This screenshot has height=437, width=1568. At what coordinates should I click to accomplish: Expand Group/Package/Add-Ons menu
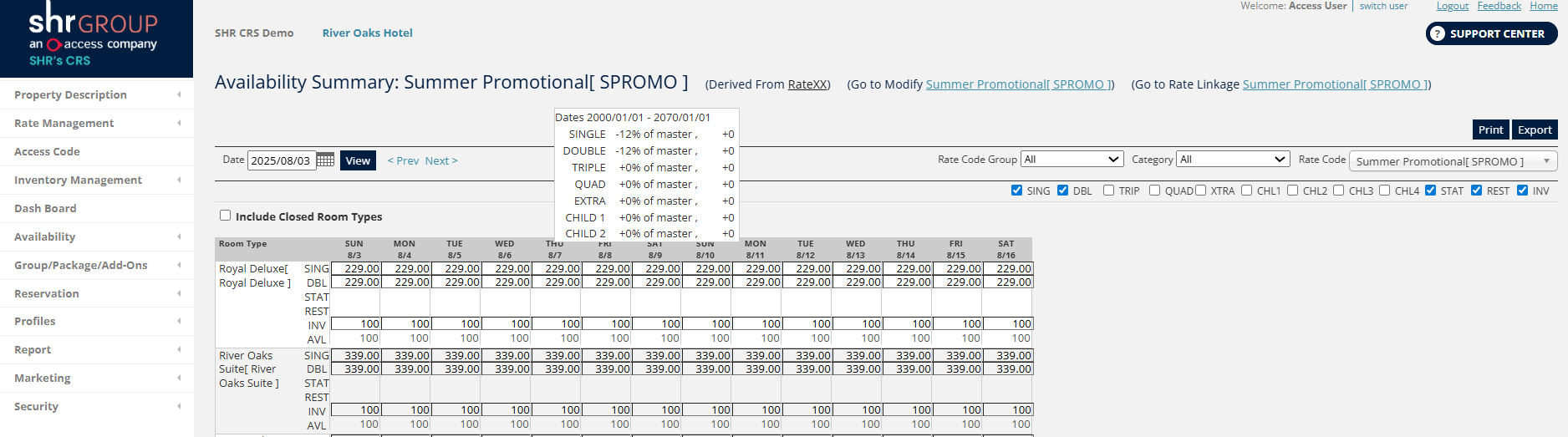click(x=96, y=265)
